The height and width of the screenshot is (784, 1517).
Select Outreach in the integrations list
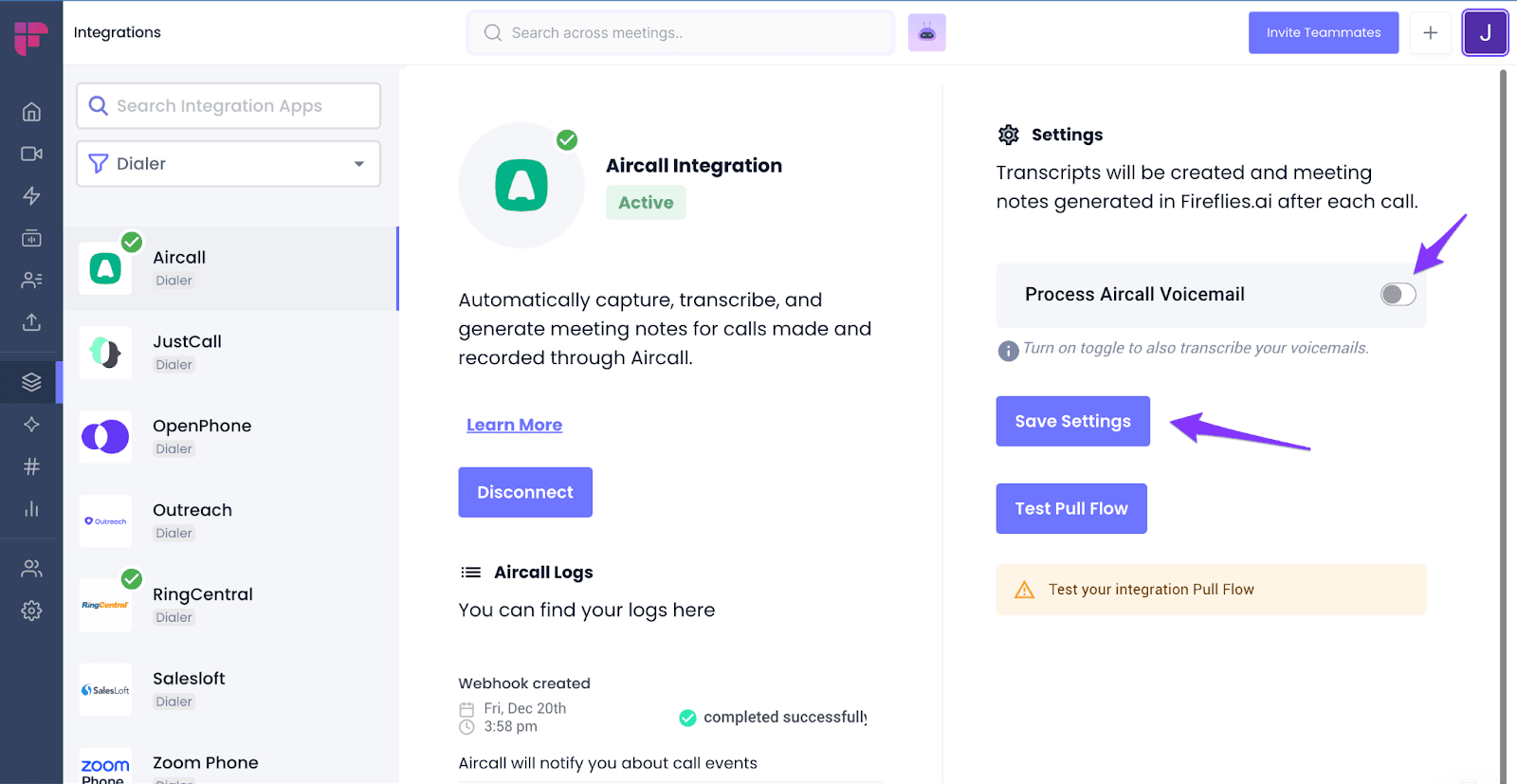click(x=230, y=521)
